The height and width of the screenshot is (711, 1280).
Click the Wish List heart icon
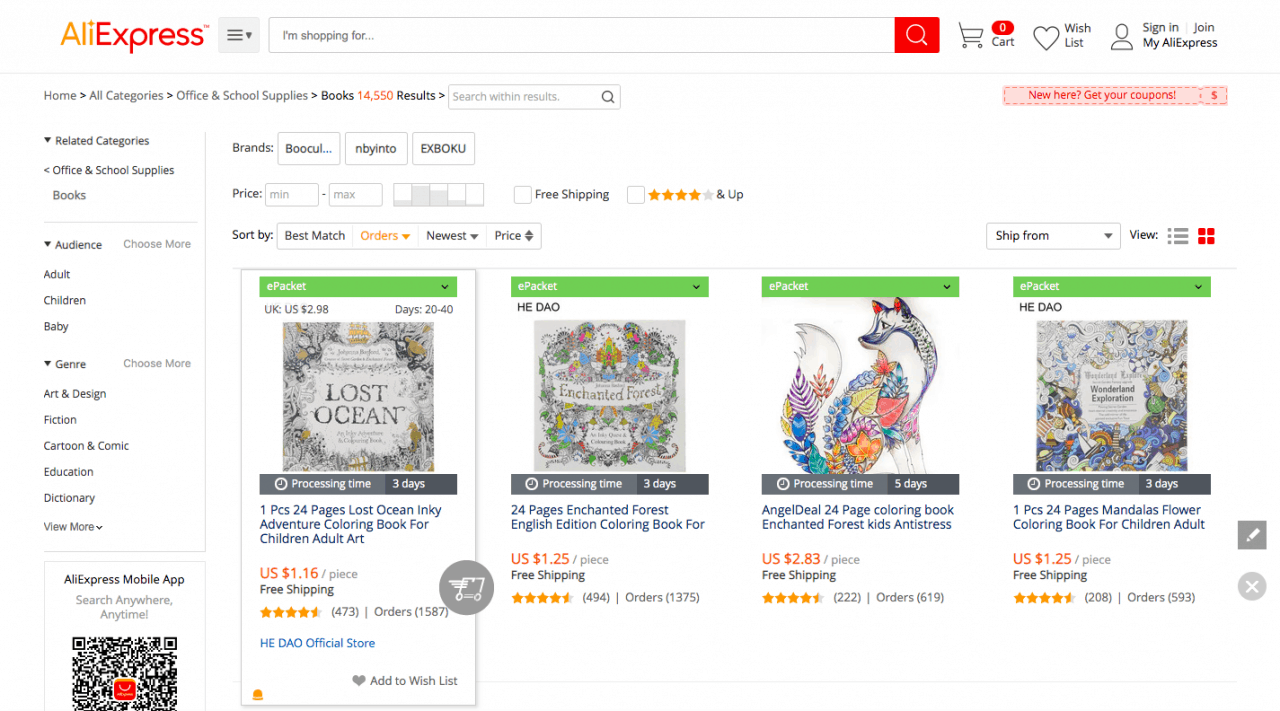coord(1046,36)
